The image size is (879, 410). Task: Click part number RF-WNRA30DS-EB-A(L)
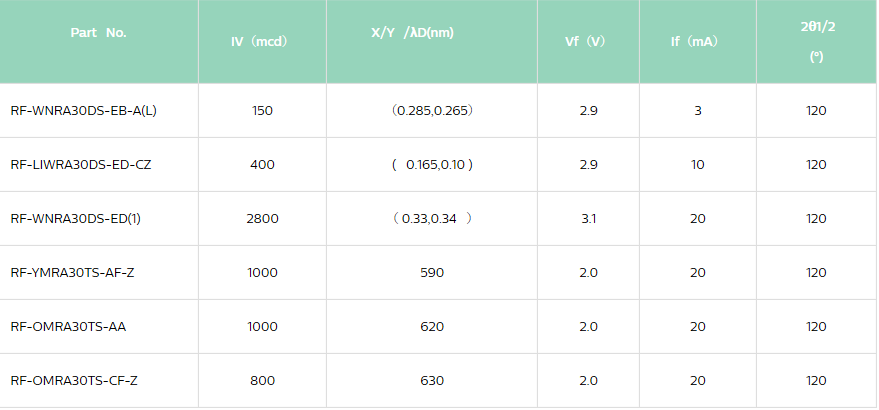point(83,111)
